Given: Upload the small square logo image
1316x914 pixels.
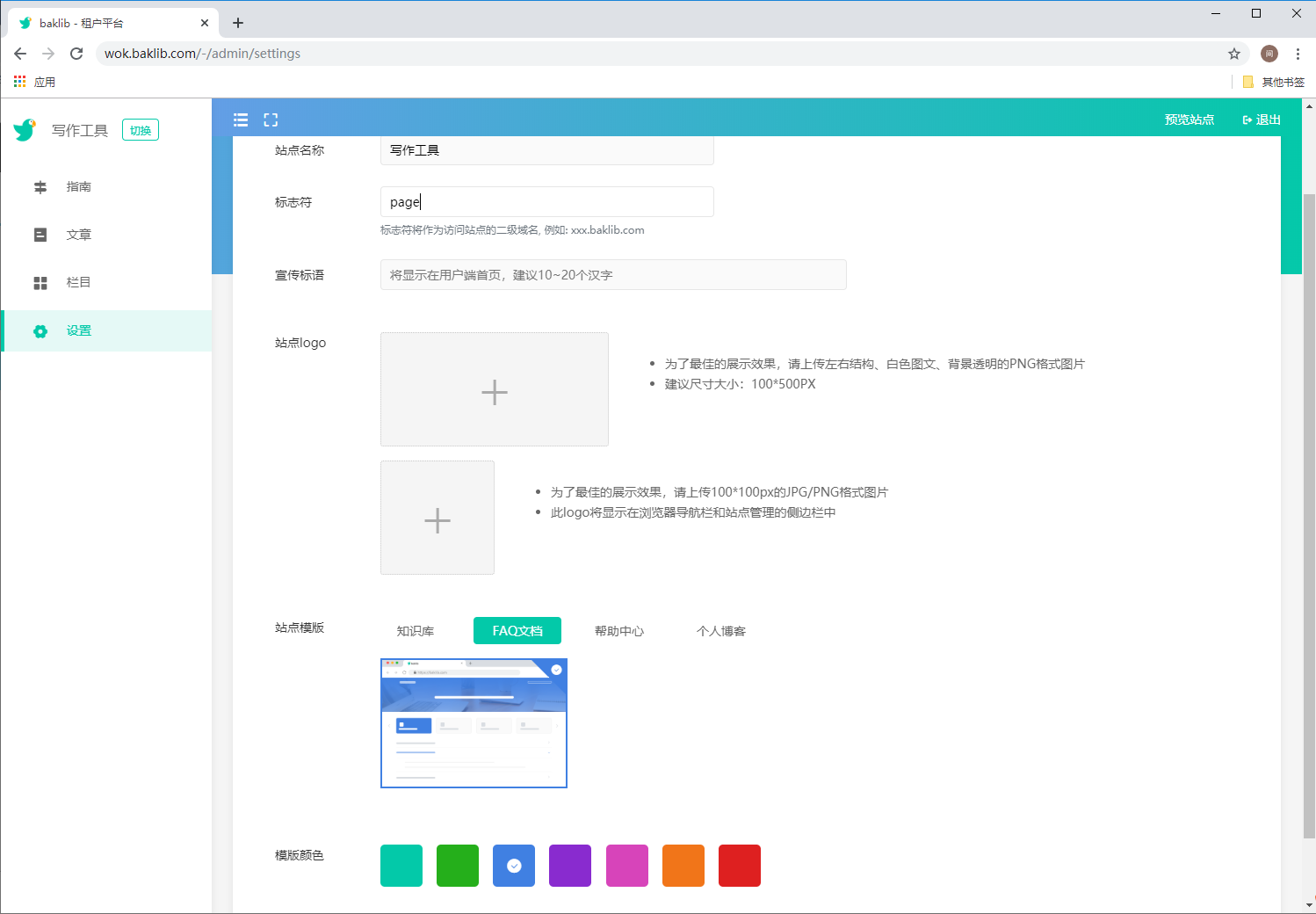Looking at the screenshot, I should click(437, 518).
